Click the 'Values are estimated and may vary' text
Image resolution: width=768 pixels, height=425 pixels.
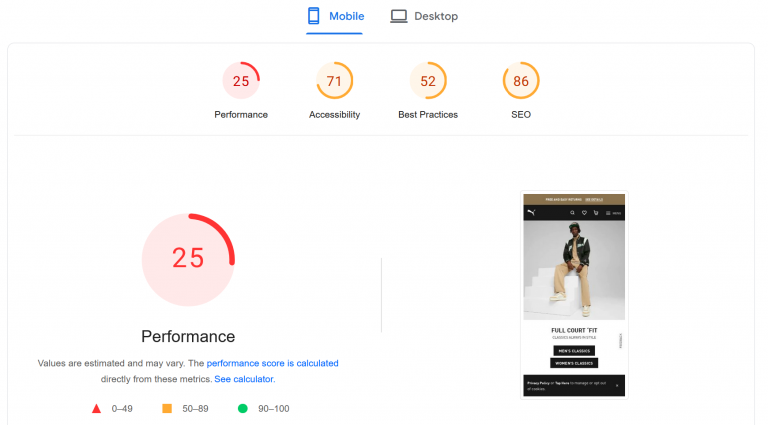coord(112,363)
